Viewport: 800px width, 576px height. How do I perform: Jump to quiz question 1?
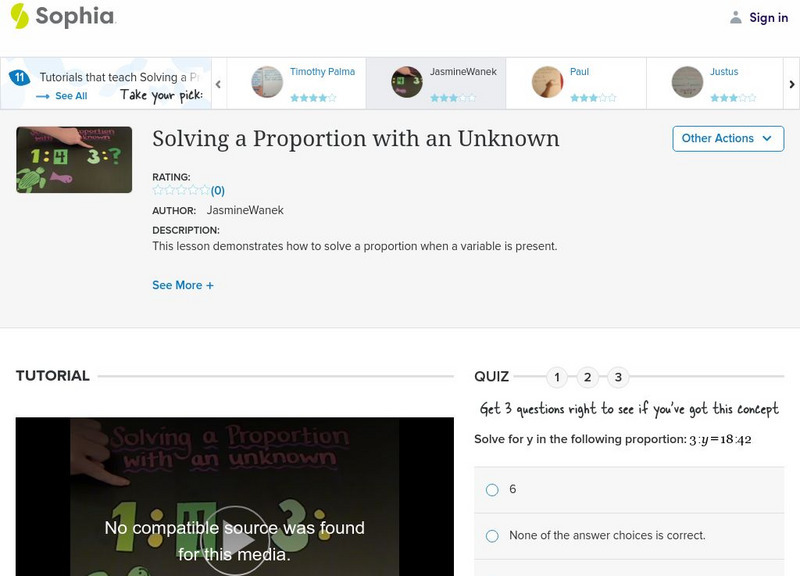coord(557,377)
